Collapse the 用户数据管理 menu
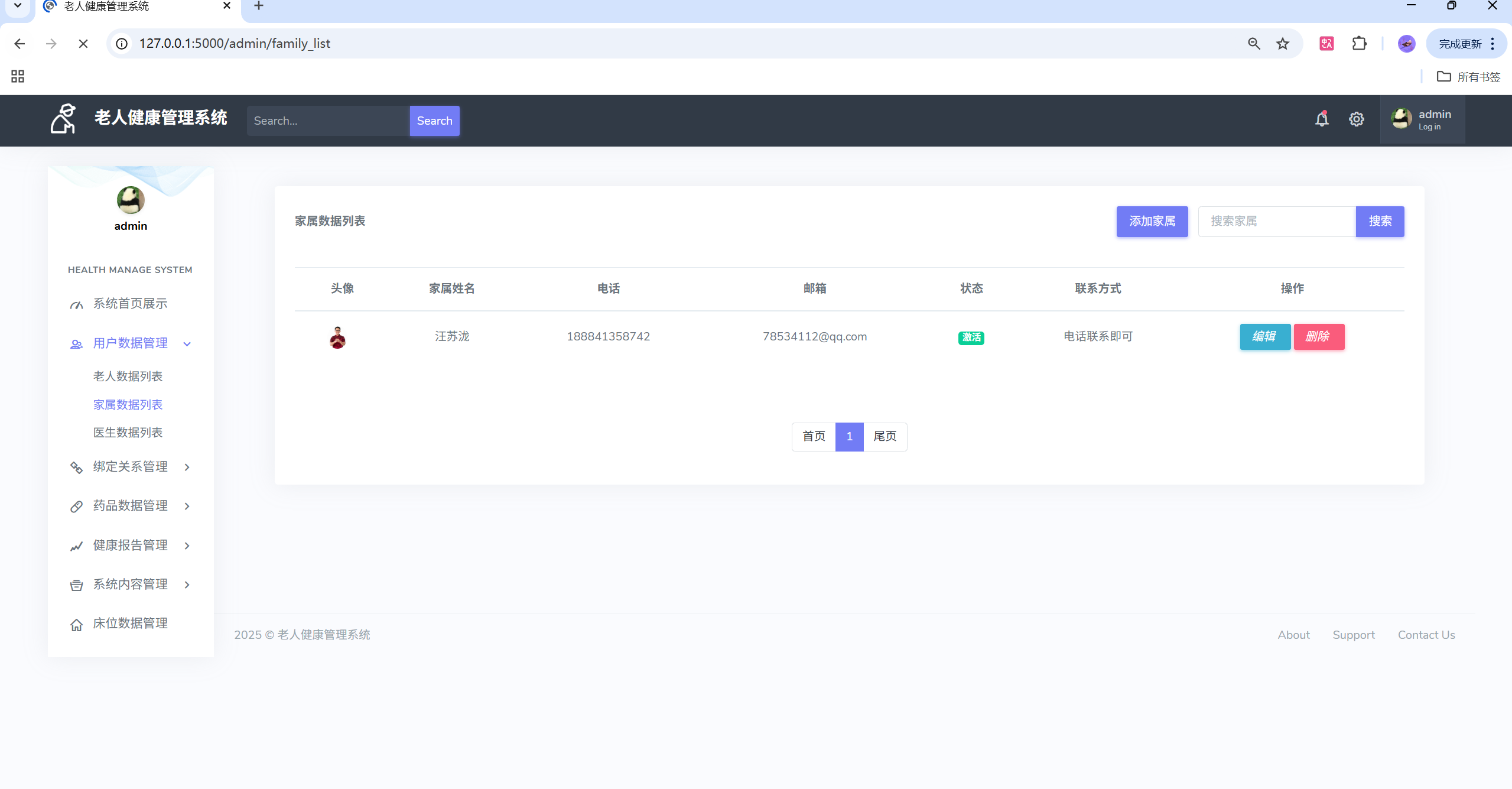The width and height of the screenshot is (1512, 789). (131, 343)
